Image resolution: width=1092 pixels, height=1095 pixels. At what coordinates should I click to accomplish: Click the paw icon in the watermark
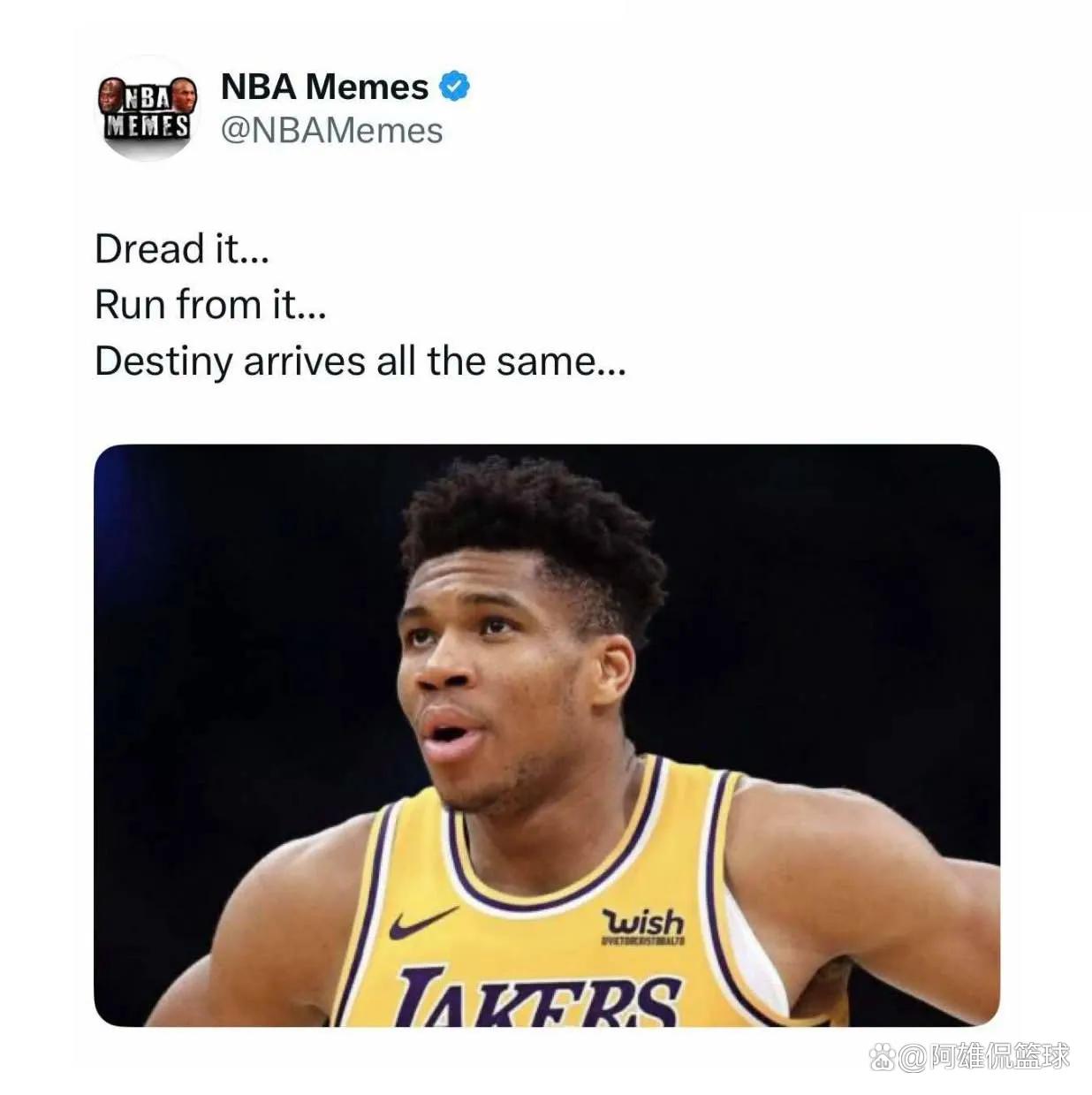882,1056
